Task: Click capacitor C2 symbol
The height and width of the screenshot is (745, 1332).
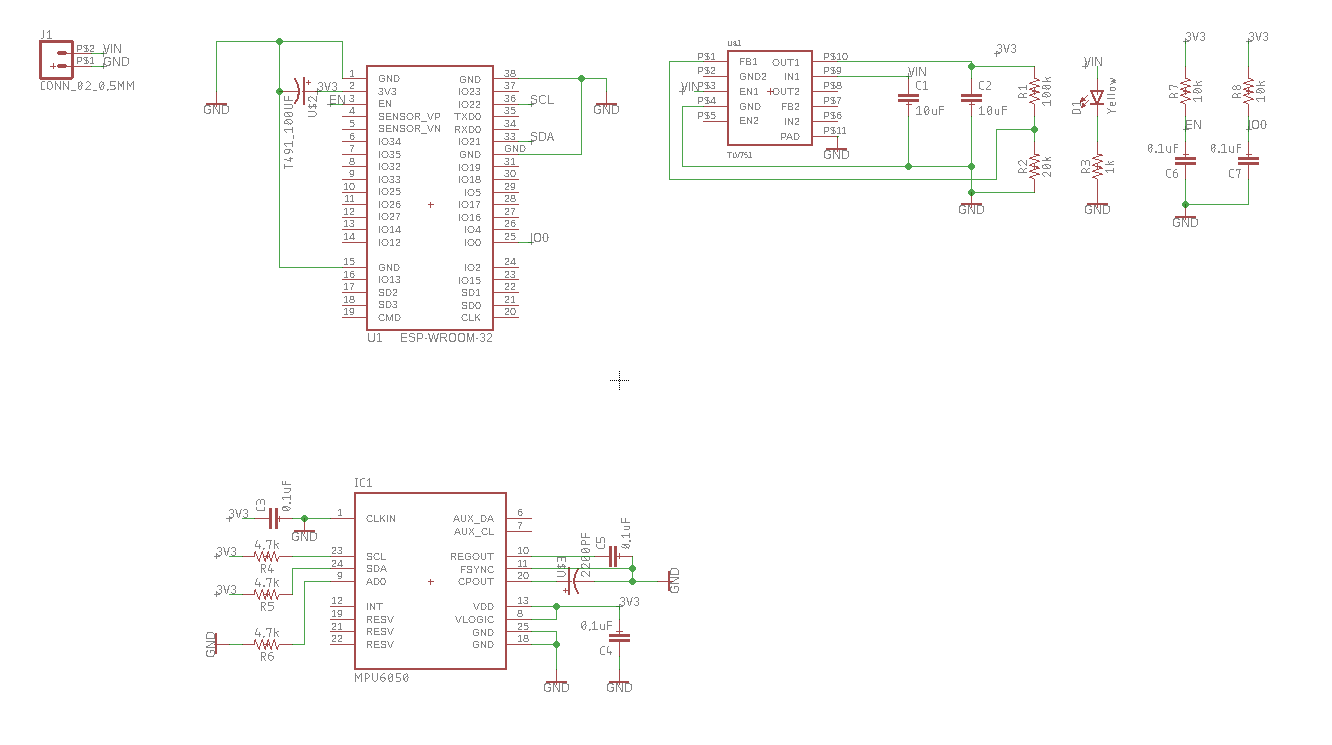Action: coord(970,98)
